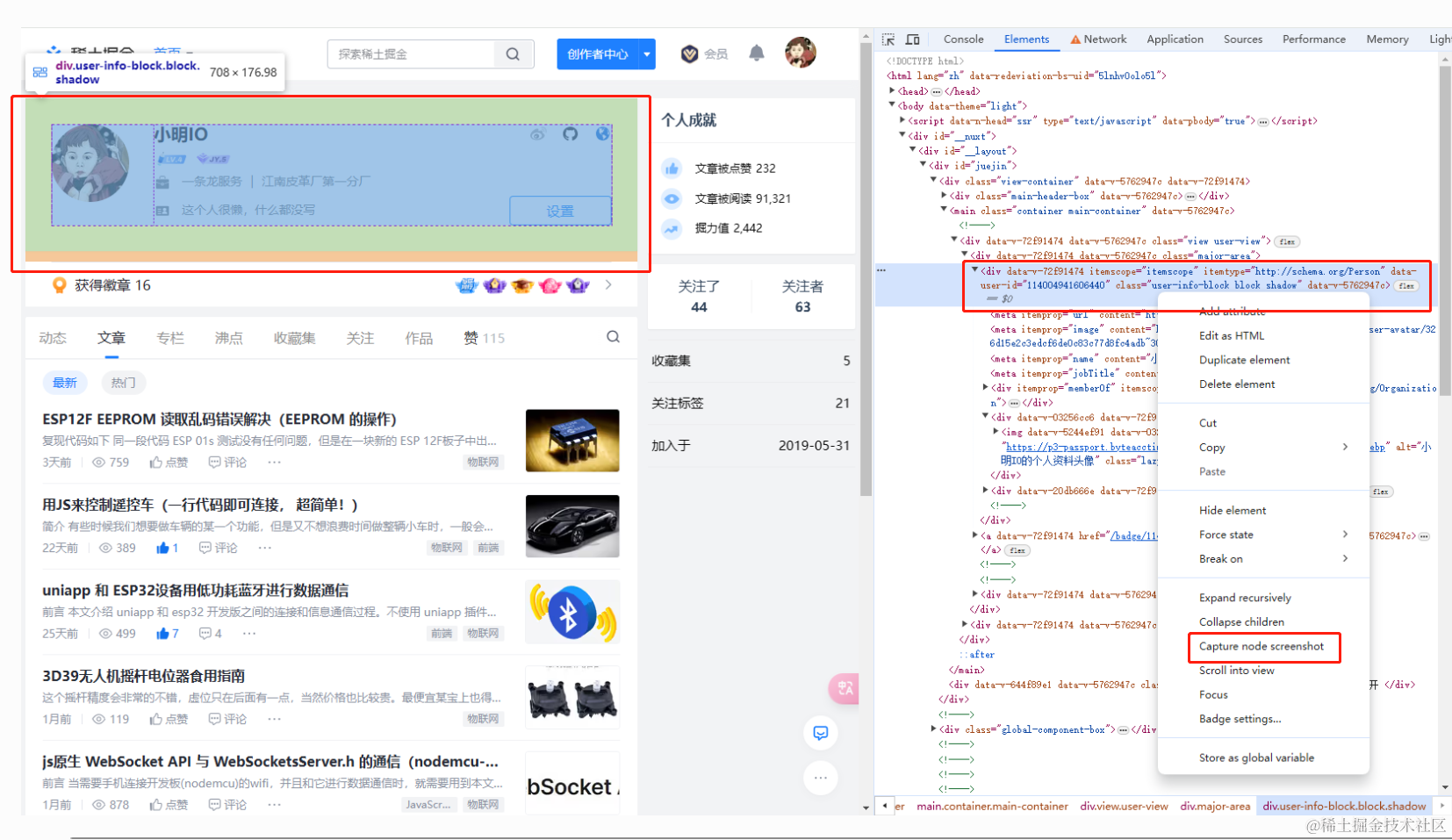Click the 关注了 44 count
1452x840 pixels.
[x=699, y=297]
